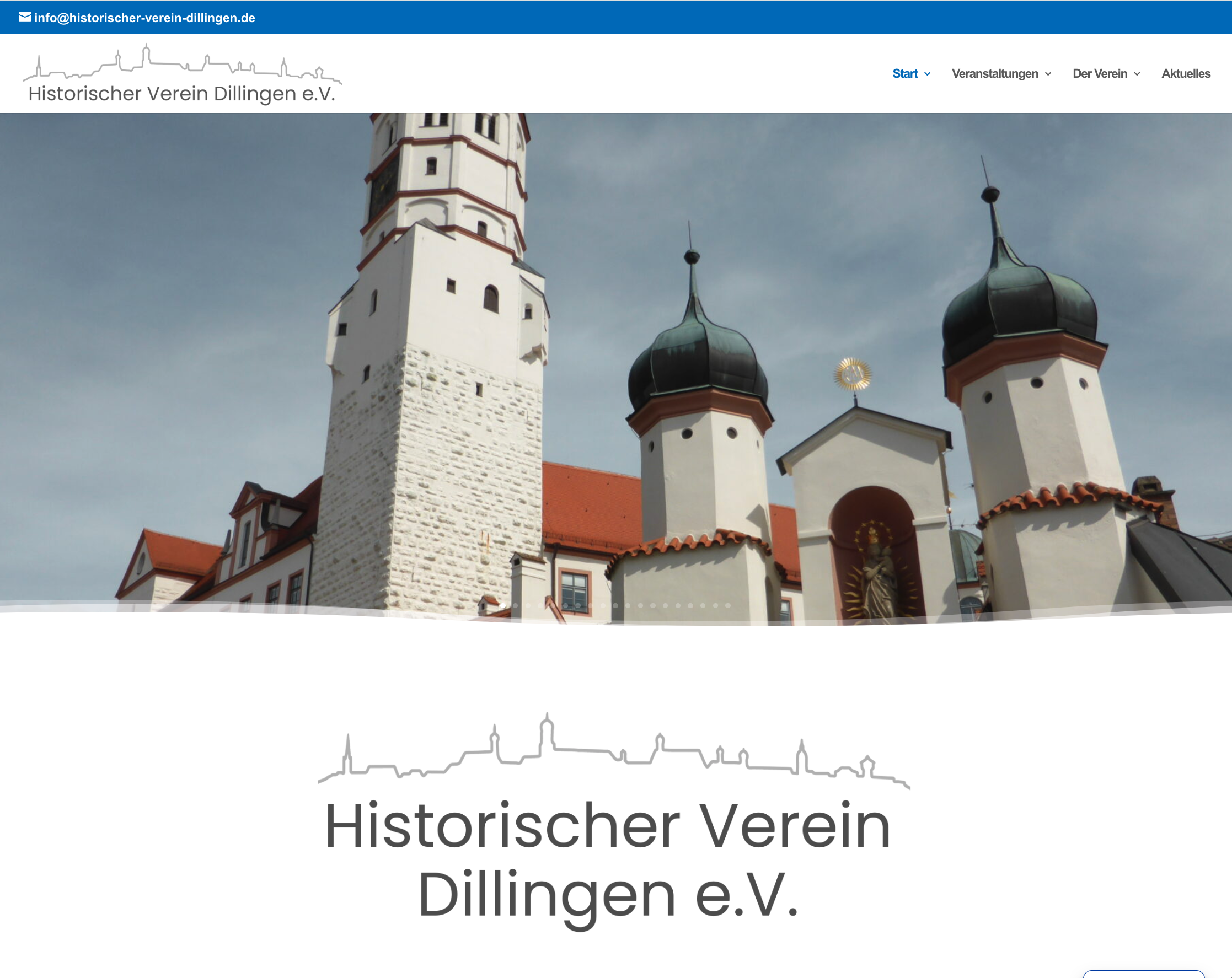Open the Der Verein menu item
This screenshot has width=1232, height=978.
point(1100,74)
